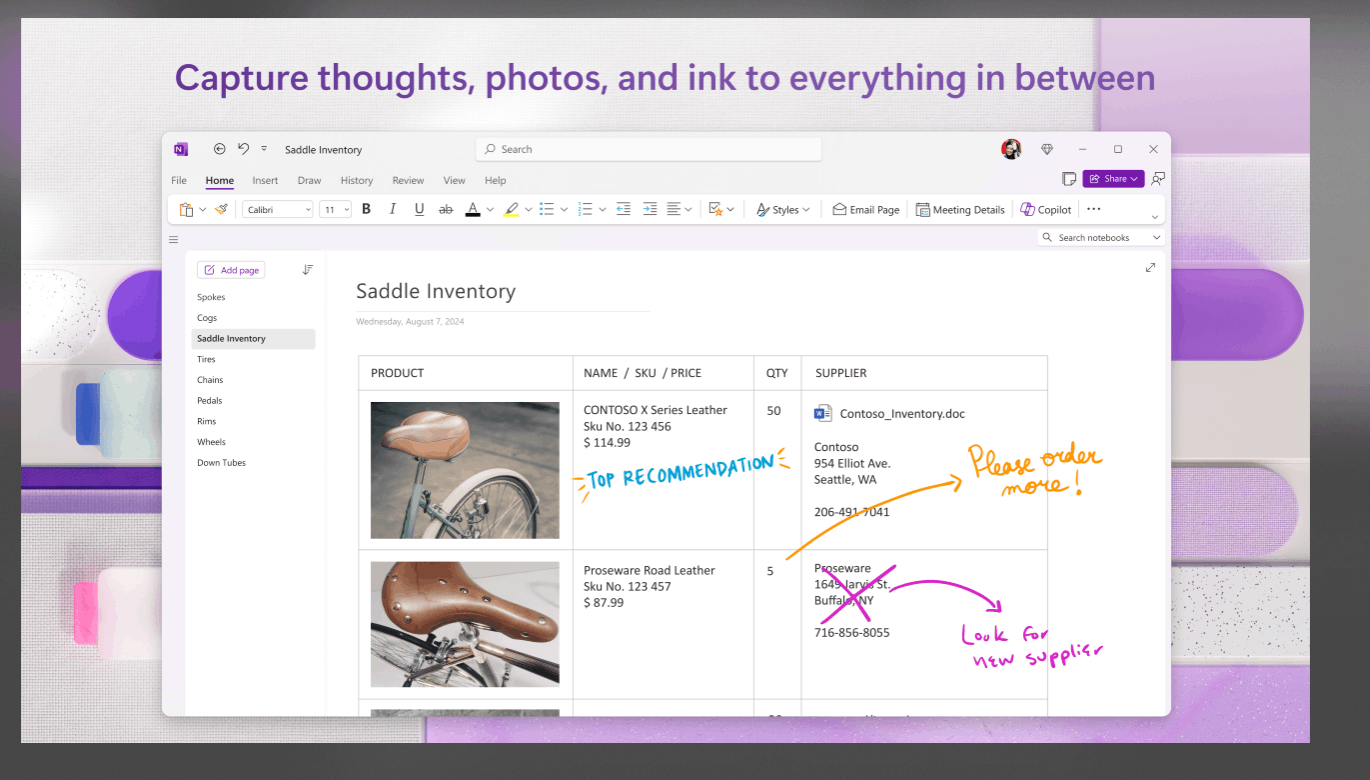Apply strikethrough formatting
The width and height of the screenshot is (1370, 780).
click(x=445, y=209)
